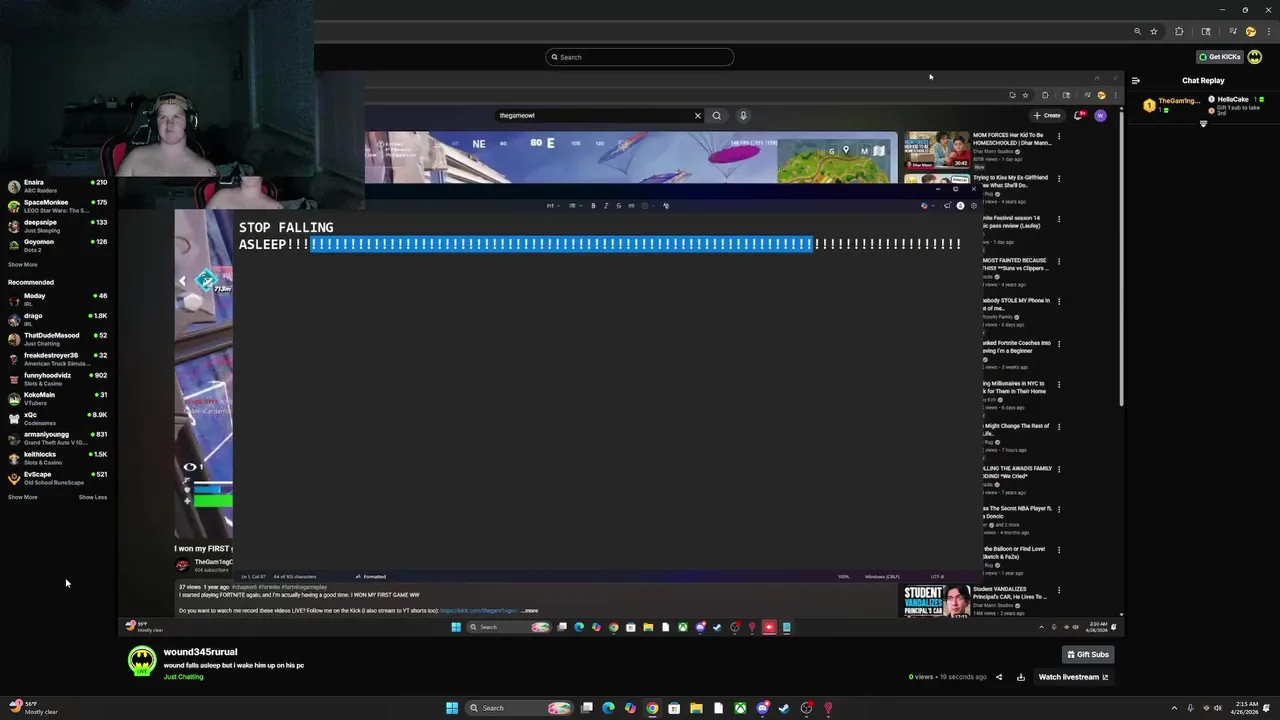Open recommended channel KokoMain
The height and width of the screenshot is (720, 1280).
pyautogui.click(x=57, y=398)
